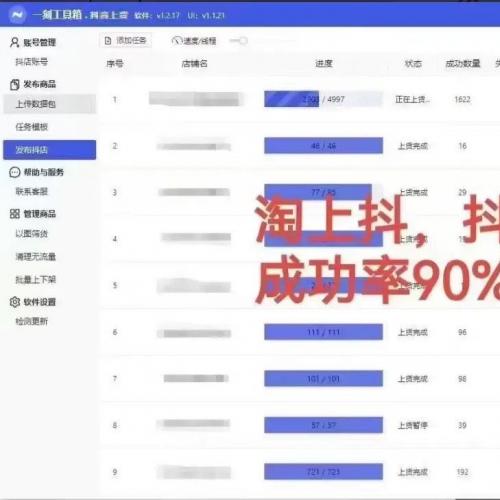Viewport: 500px width, 500px height.
Task: Click the 添加任务 button
Action: pyautogui.click(x=126, y=41)
